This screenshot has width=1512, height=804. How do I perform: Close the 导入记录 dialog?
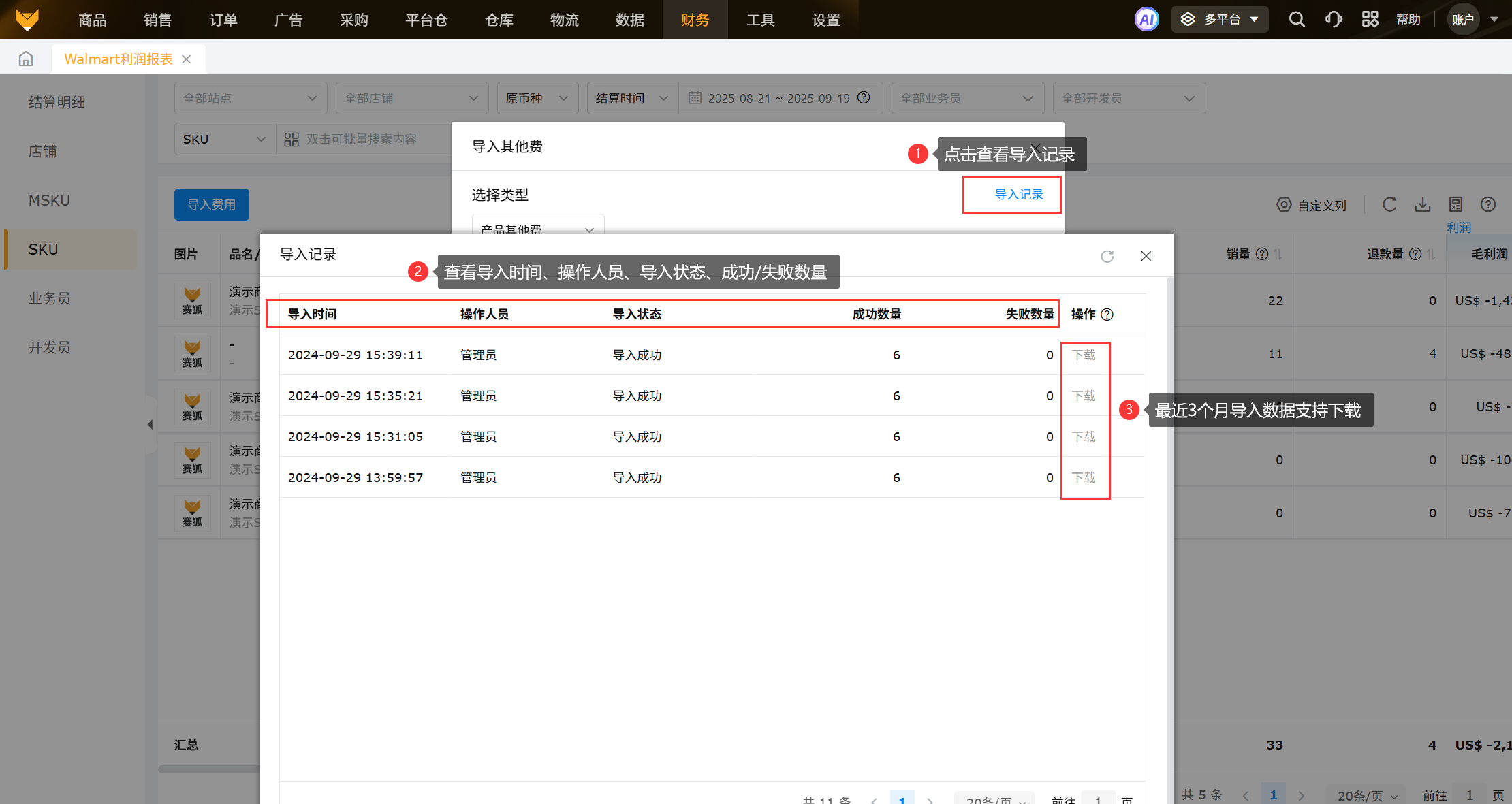coord(1146,256)
